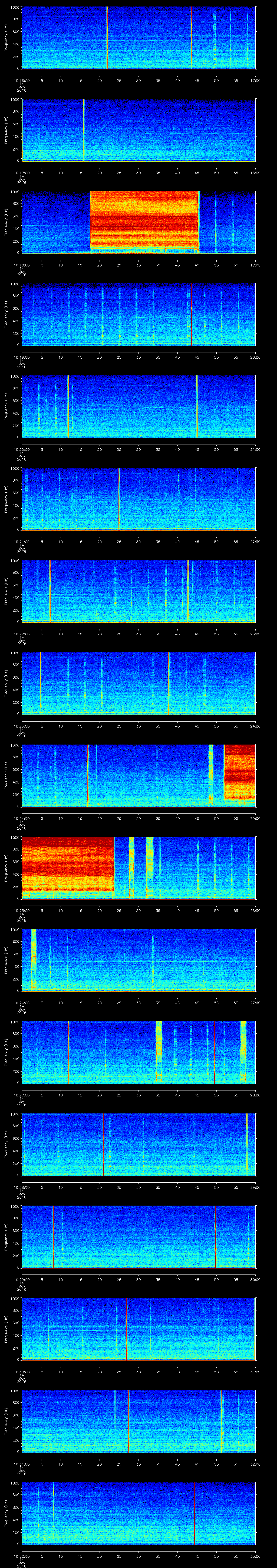Open the 10:21:00 spectrogram panel
Viewport: 277px width, 1568px height.
click(138, 499)
